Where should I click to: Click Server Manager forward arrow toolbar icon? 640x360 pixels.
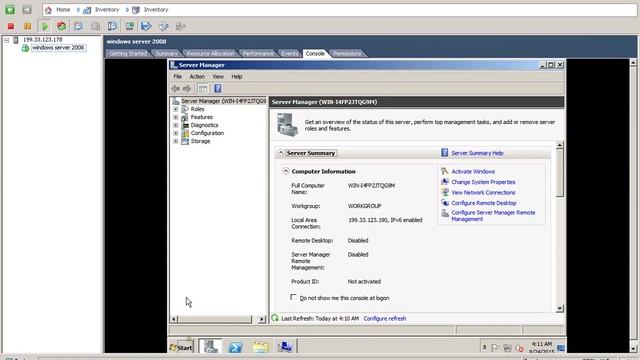click(187, 89)
